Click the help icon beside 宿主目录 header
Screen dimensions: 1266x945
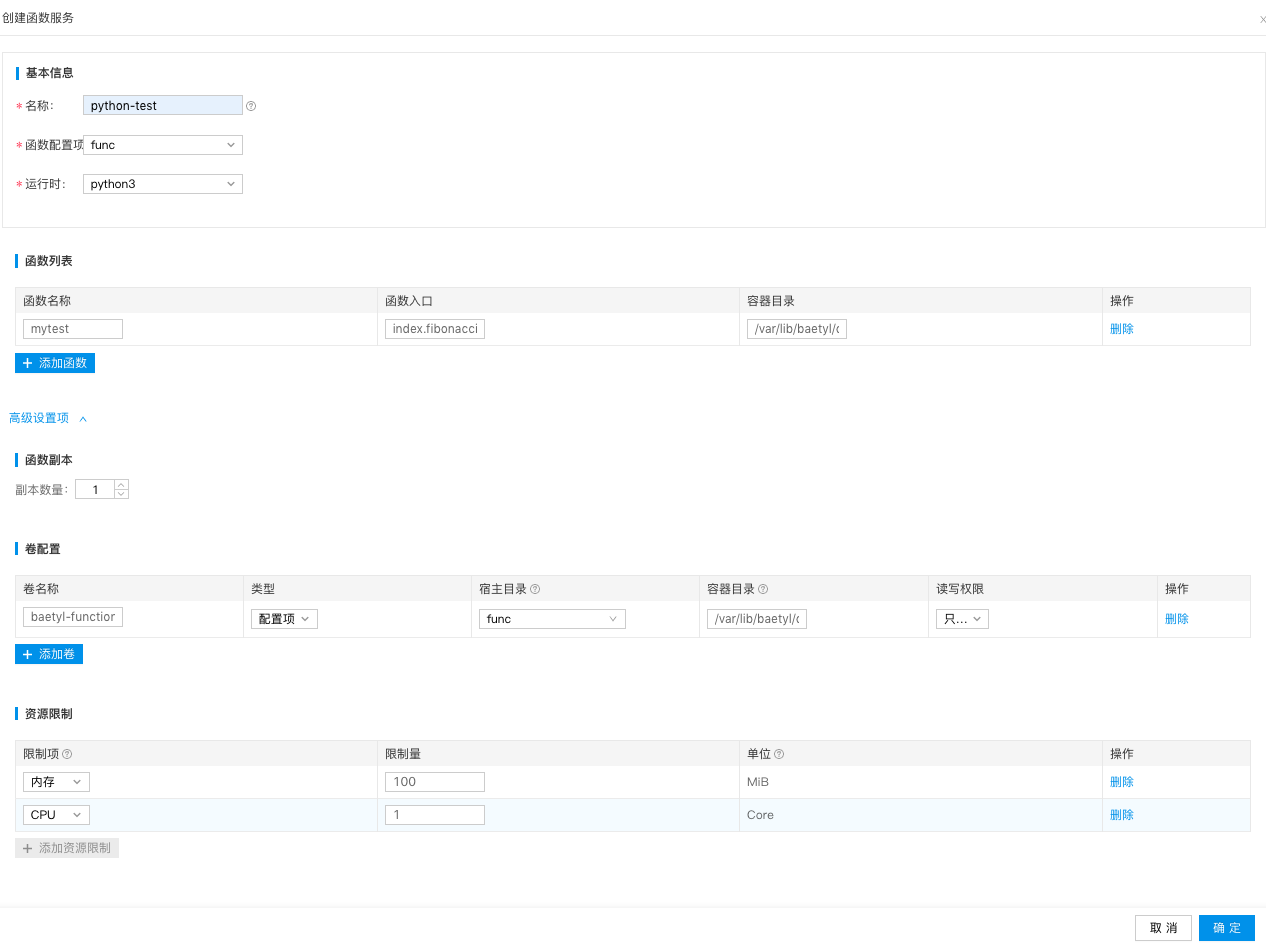tap(535, 589)
